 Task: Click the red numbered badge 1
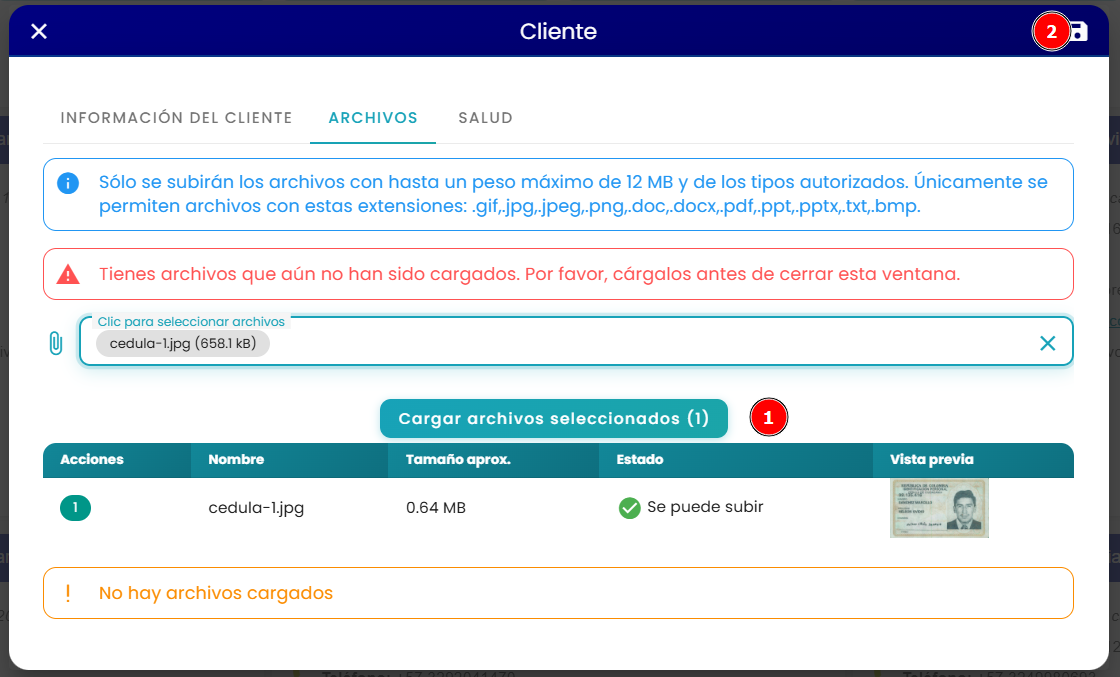(769, 418)
